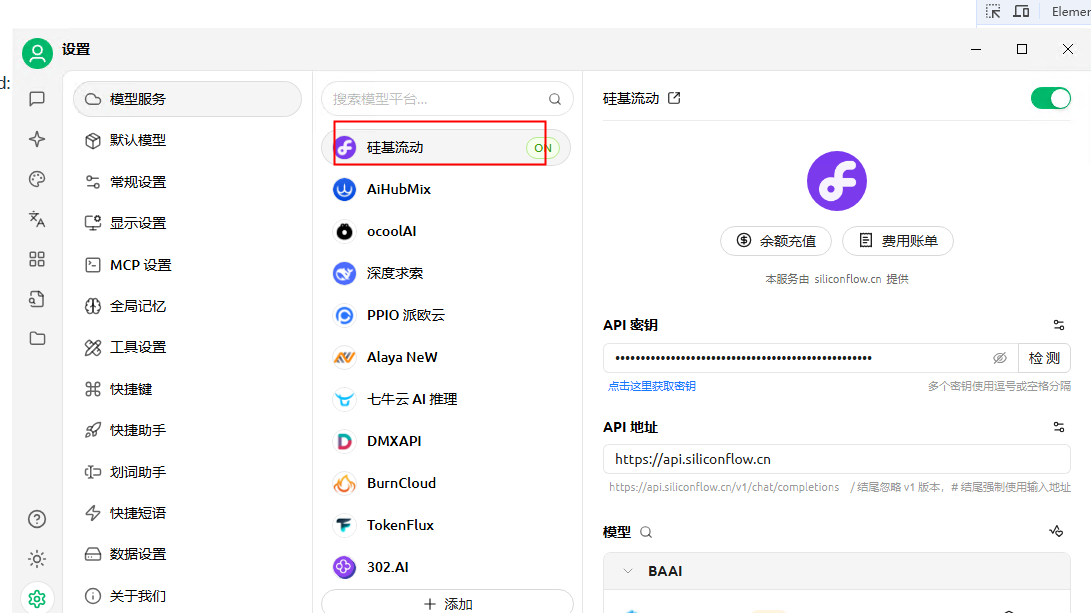This screenshot has height=613, width=1091.
Task: Open the chat assistant sidebar icon
Action: [x=38, y=99]
